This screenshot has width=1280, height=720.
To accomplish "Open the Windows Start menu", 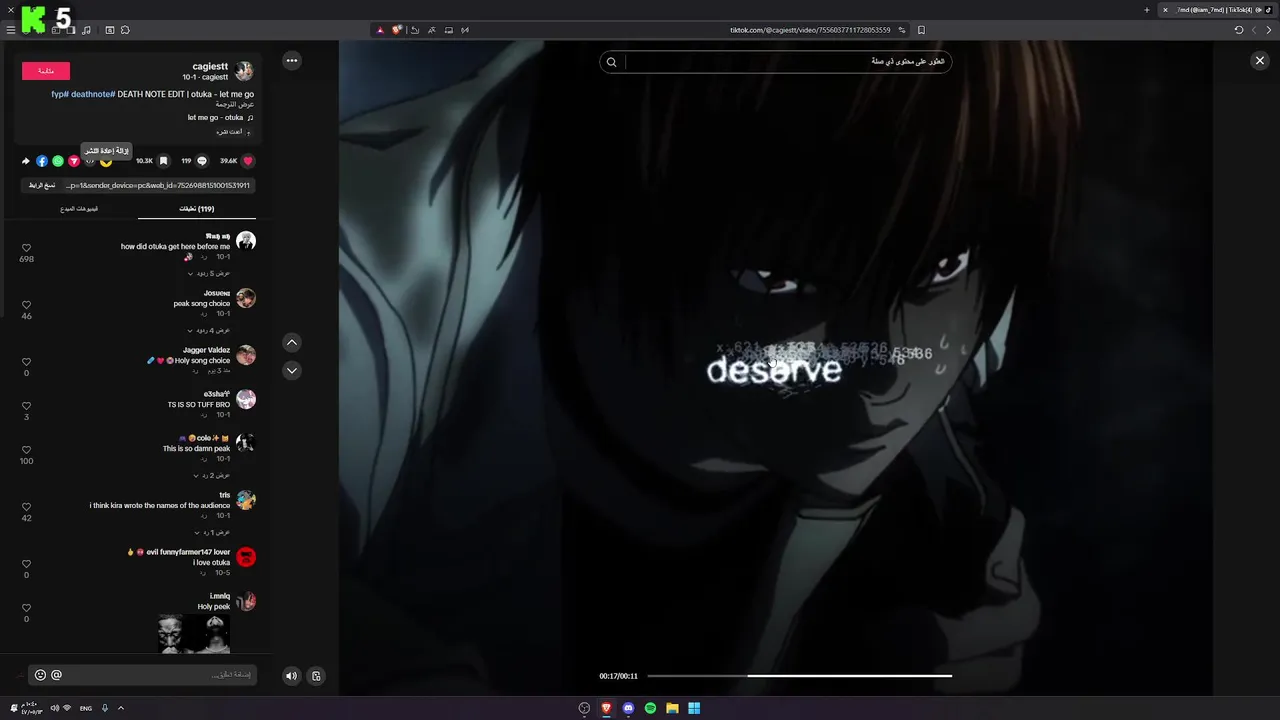I will pyautogui.click(x=694, y=708).
